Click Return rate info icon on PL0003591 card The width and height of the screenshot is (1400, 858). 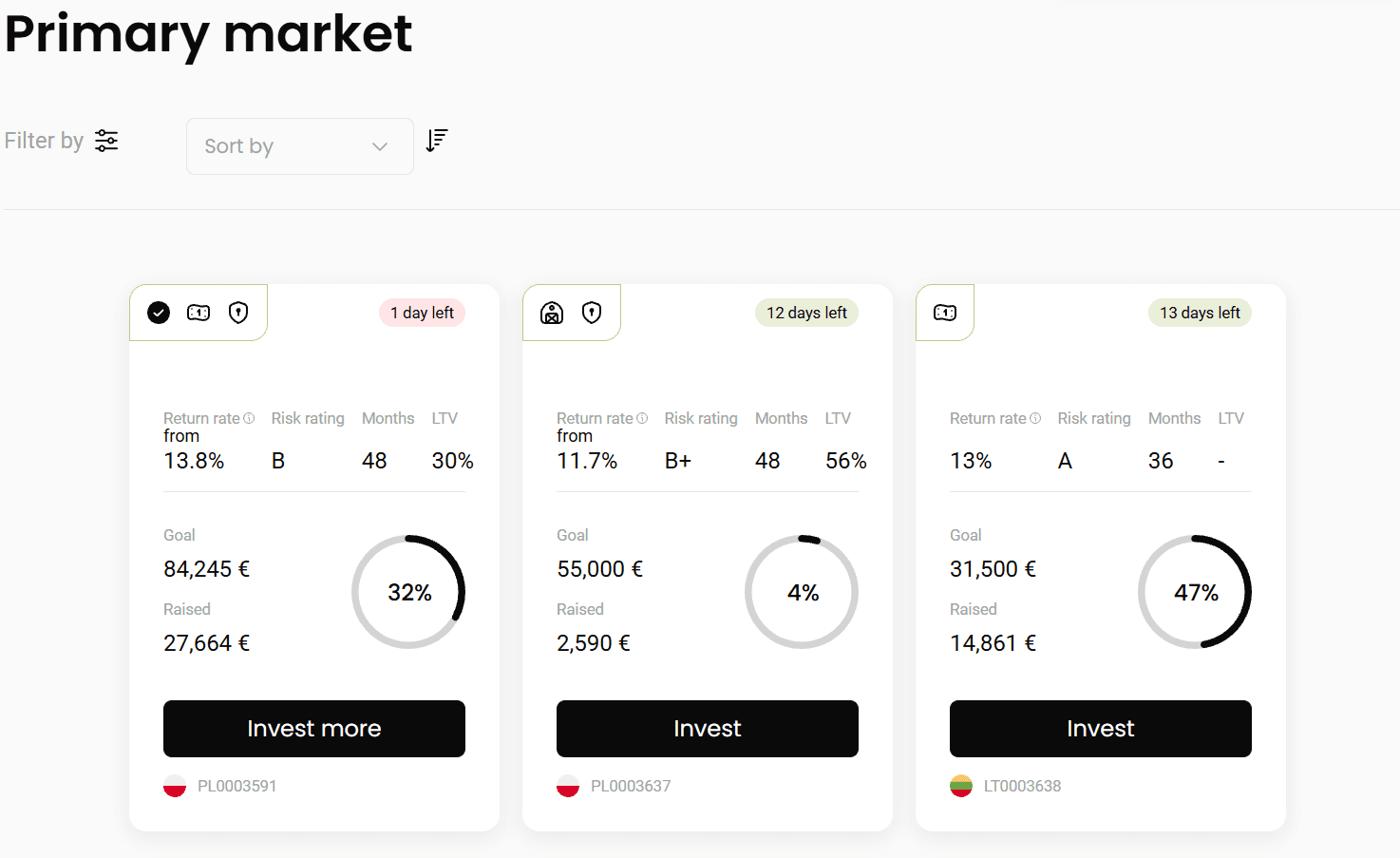(x=249, y=418)
